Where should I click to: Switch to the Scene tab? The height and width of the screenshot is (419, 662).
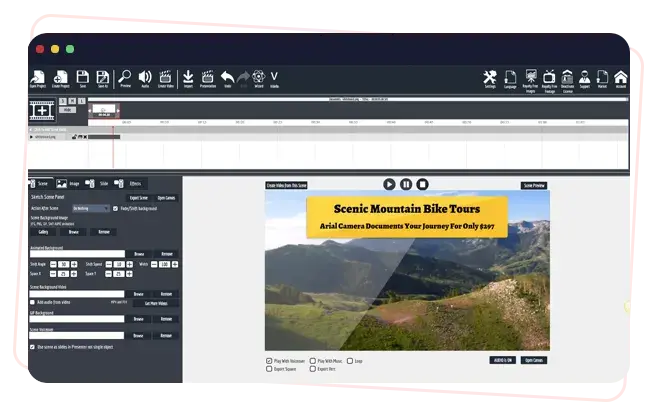39,183
